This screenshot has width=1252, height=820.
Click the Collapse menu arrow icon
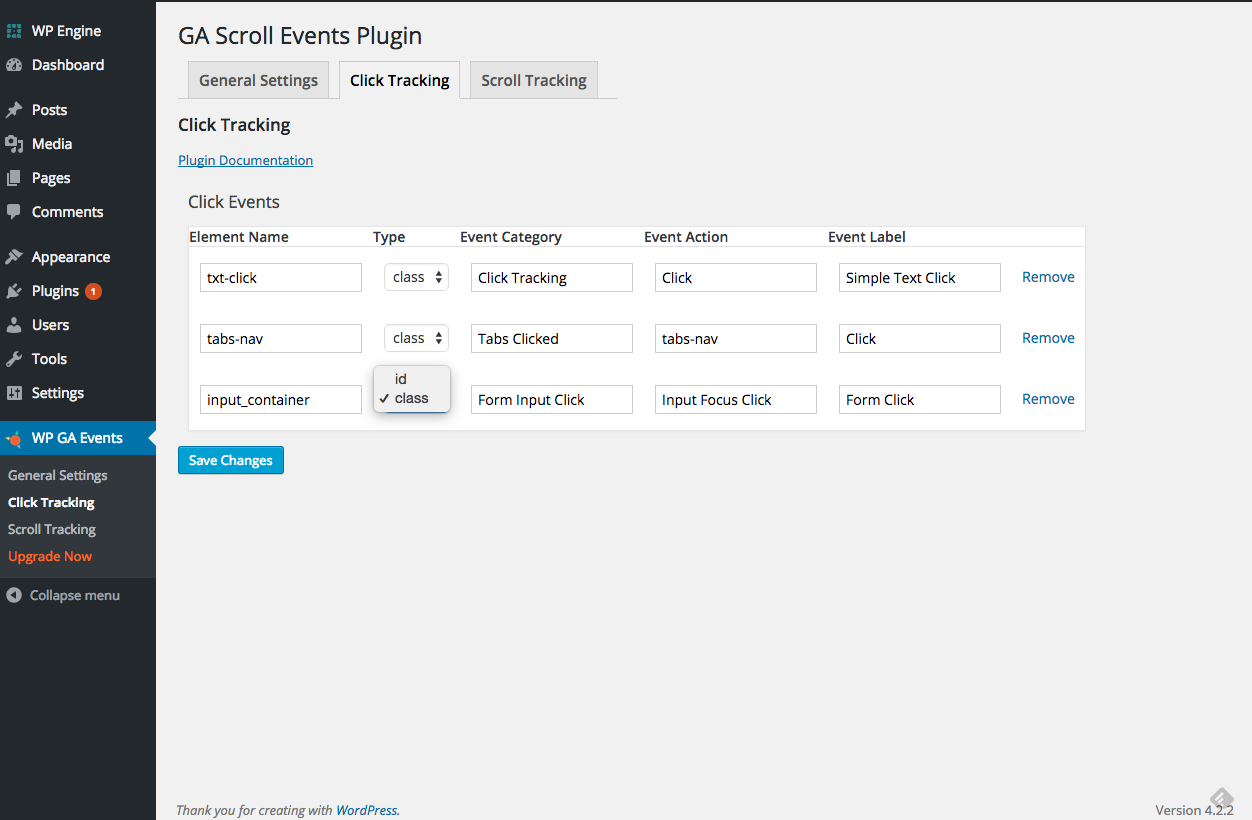pyautogui.click(x=14, y=595)
